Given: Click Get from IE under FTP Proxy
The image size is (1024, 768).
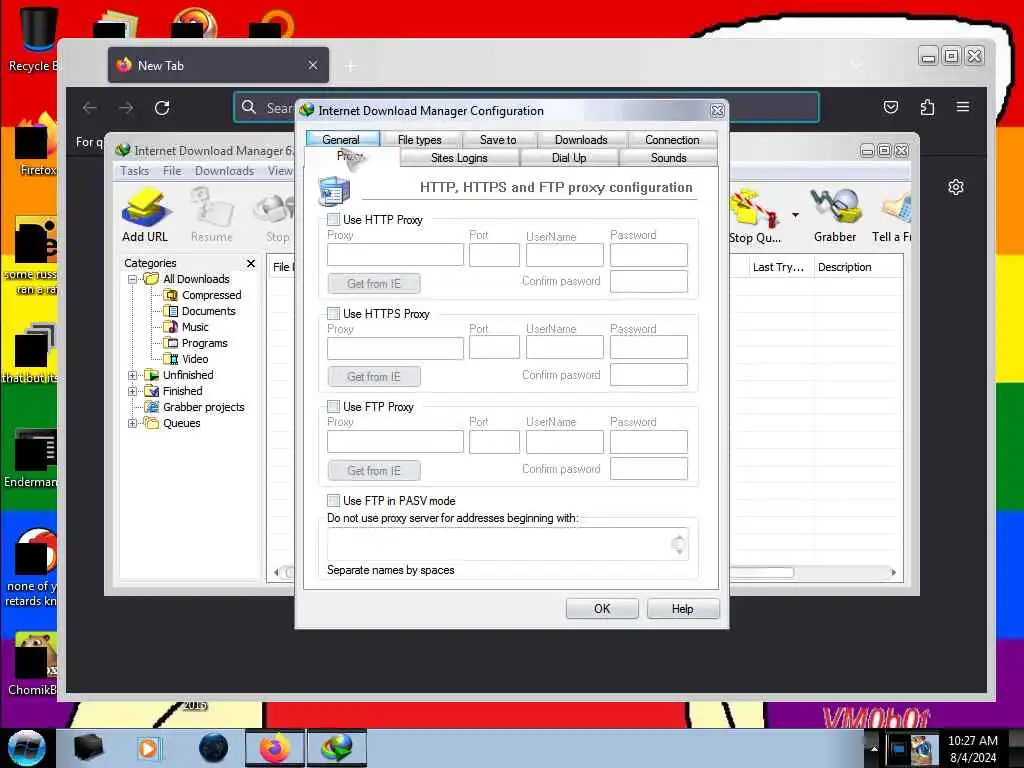Looking at the screenshot, I should point(374,470).
